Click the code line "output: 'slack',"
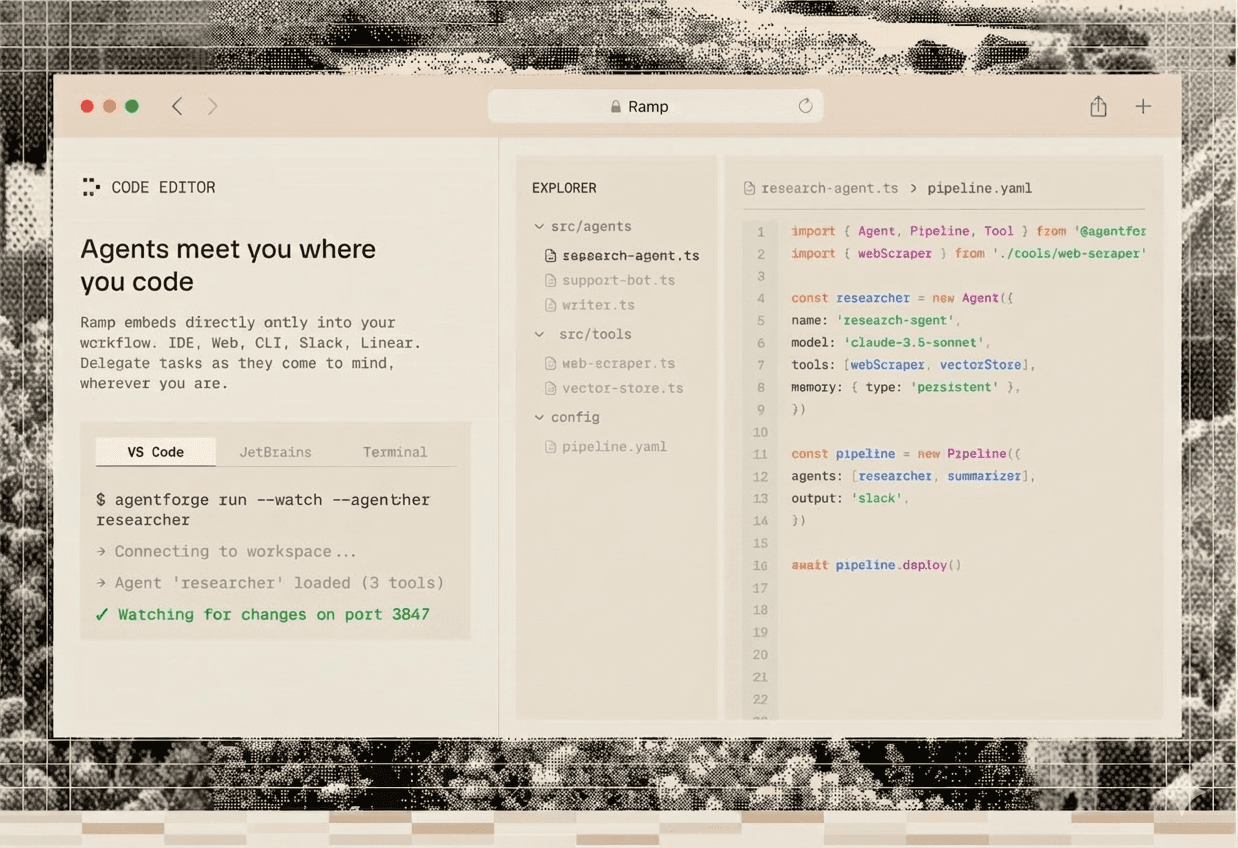 (x=850, y=498)
